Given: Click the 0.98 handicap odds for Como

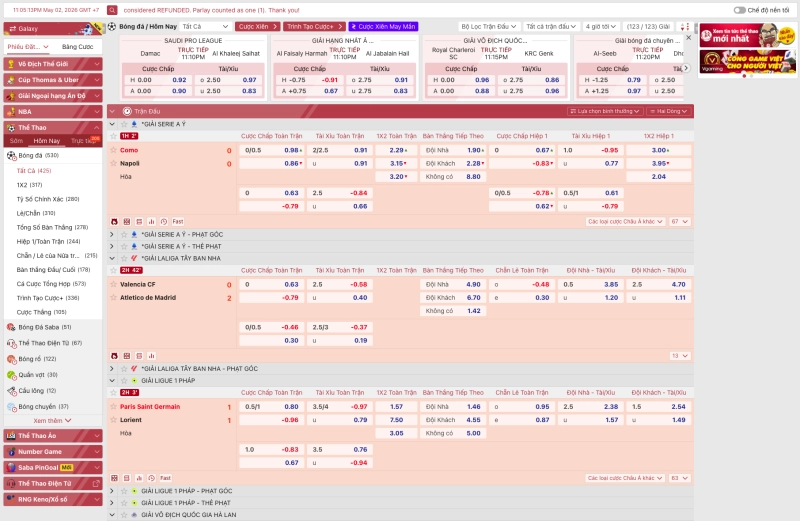Looking at the screenshot, I should point(291,150).
